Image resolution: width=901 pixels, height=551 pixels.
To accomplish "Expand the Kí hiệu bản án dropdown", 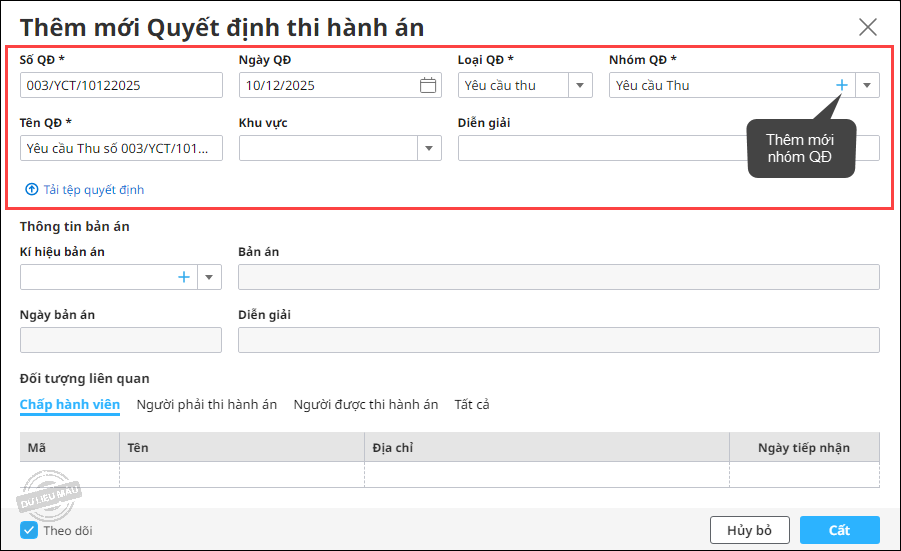I will click(209, 277).
